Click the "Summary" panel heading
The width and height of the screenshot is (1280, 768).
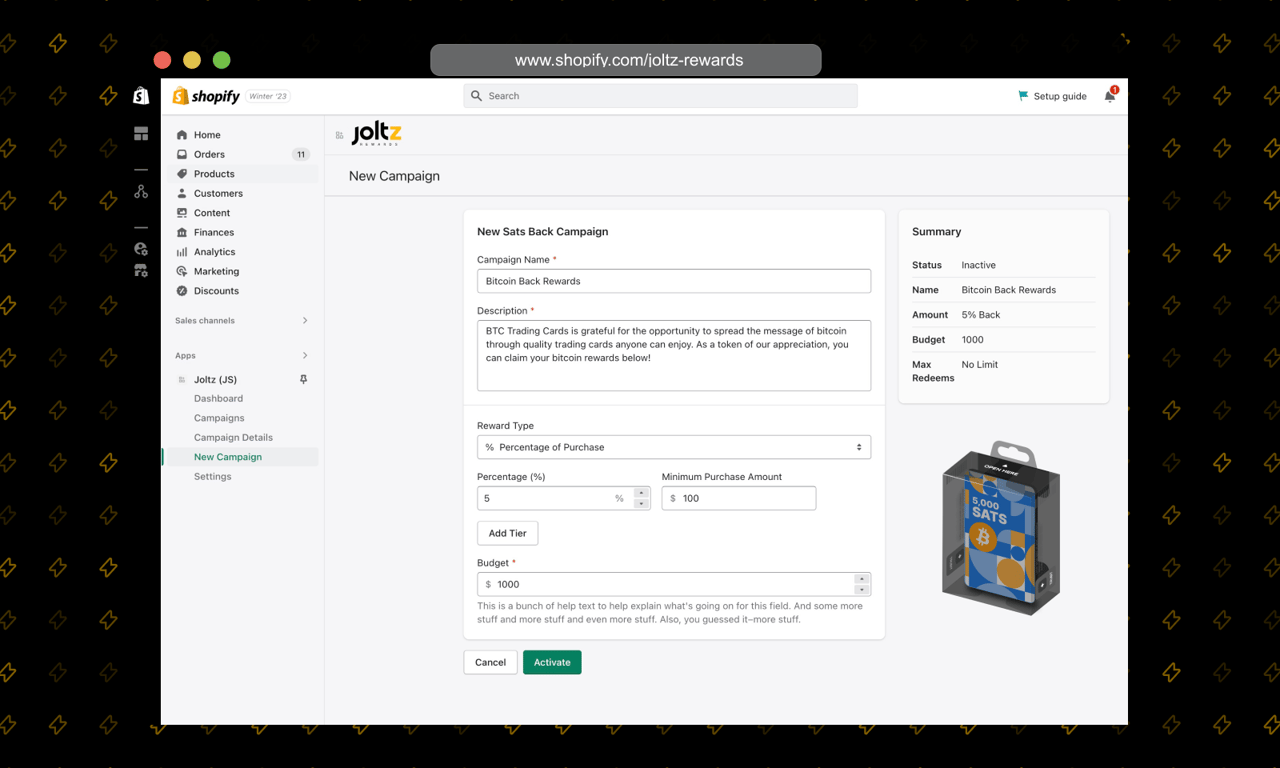click(x=937, y=231)
